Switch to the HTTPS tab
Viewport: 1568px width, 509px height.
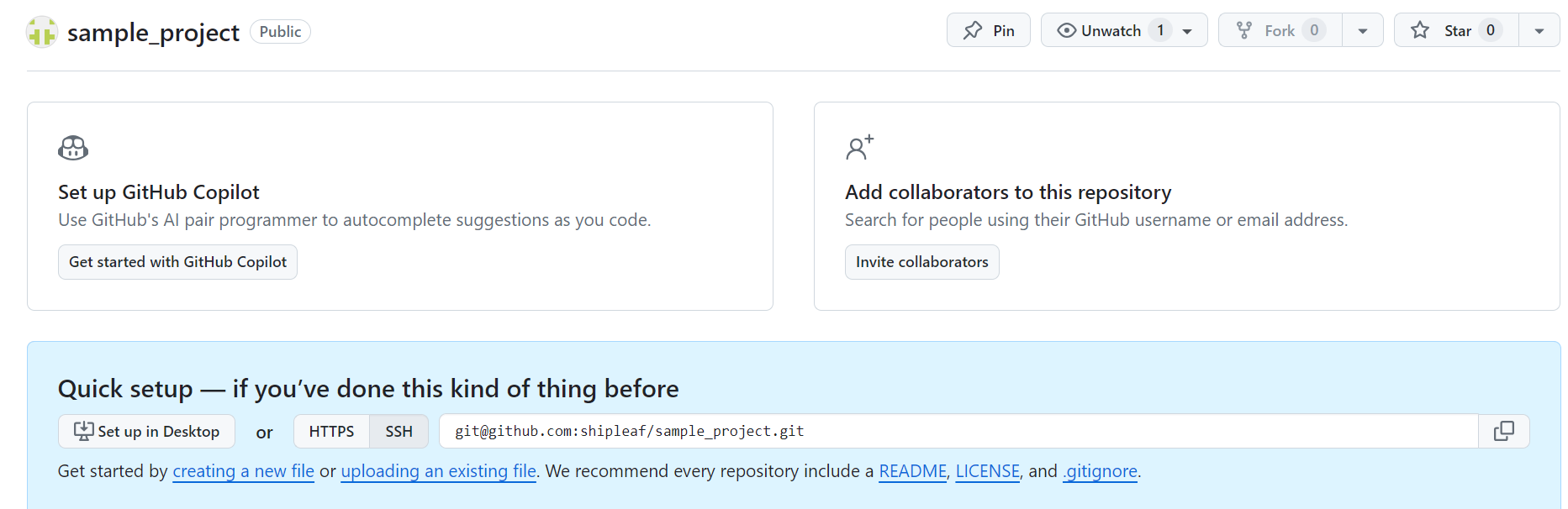pos(330,431)
